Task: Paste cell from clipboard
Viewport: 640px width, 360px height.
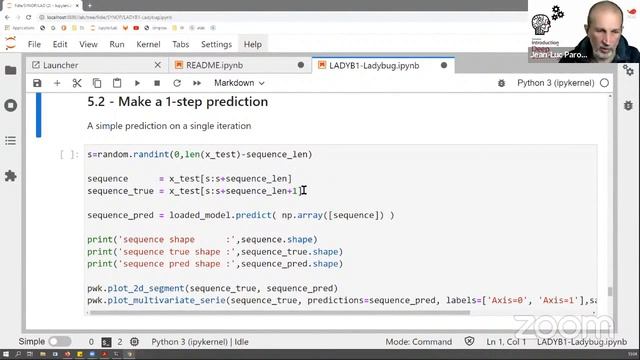Action: pos(117,83)
